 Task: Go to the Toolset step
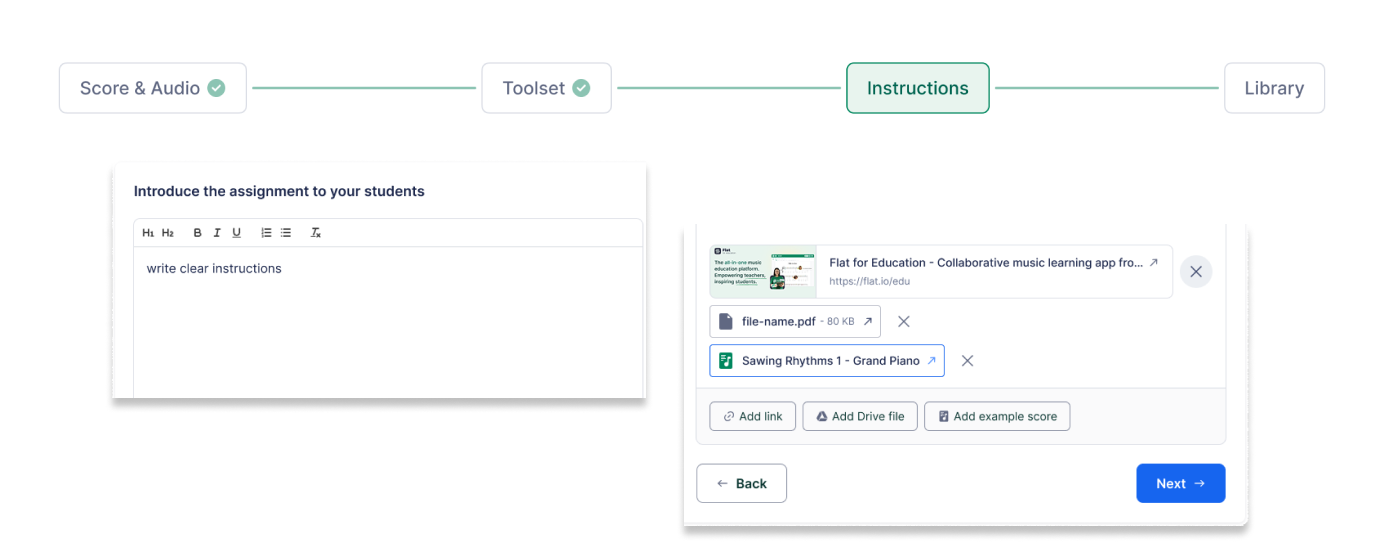click(546, 88)
